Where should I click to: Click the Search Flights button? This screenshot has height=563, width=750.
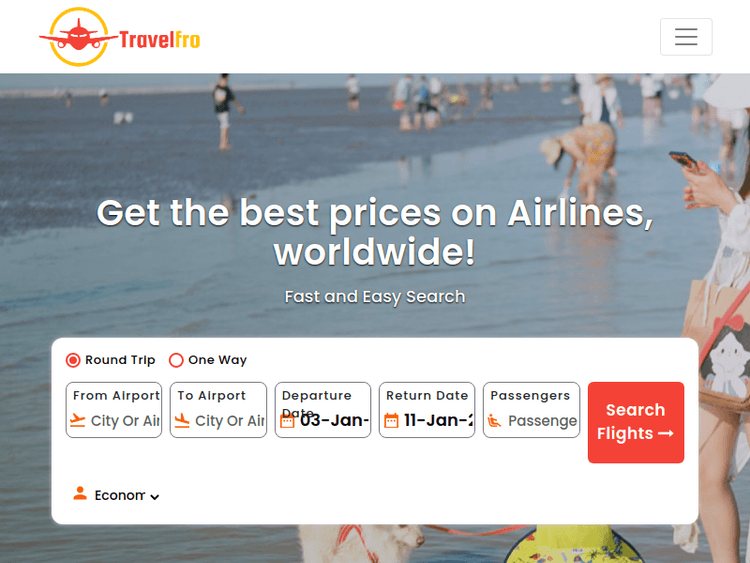[x=636, y=422]
